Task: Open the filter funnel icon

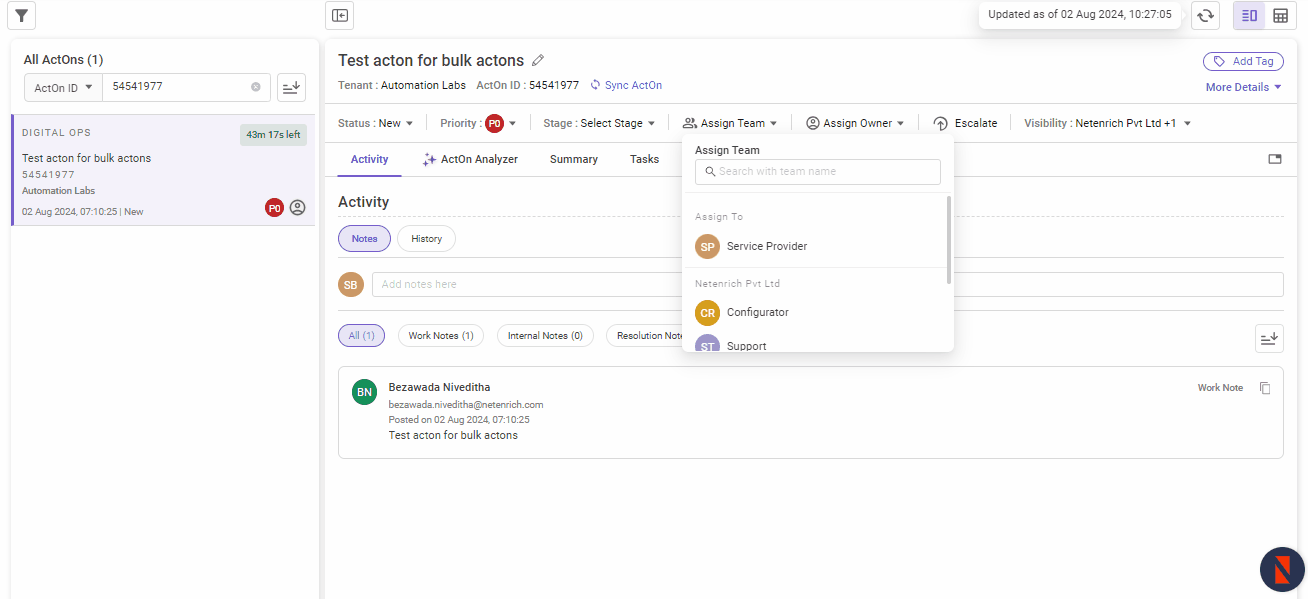Action: tap(22, 16)
